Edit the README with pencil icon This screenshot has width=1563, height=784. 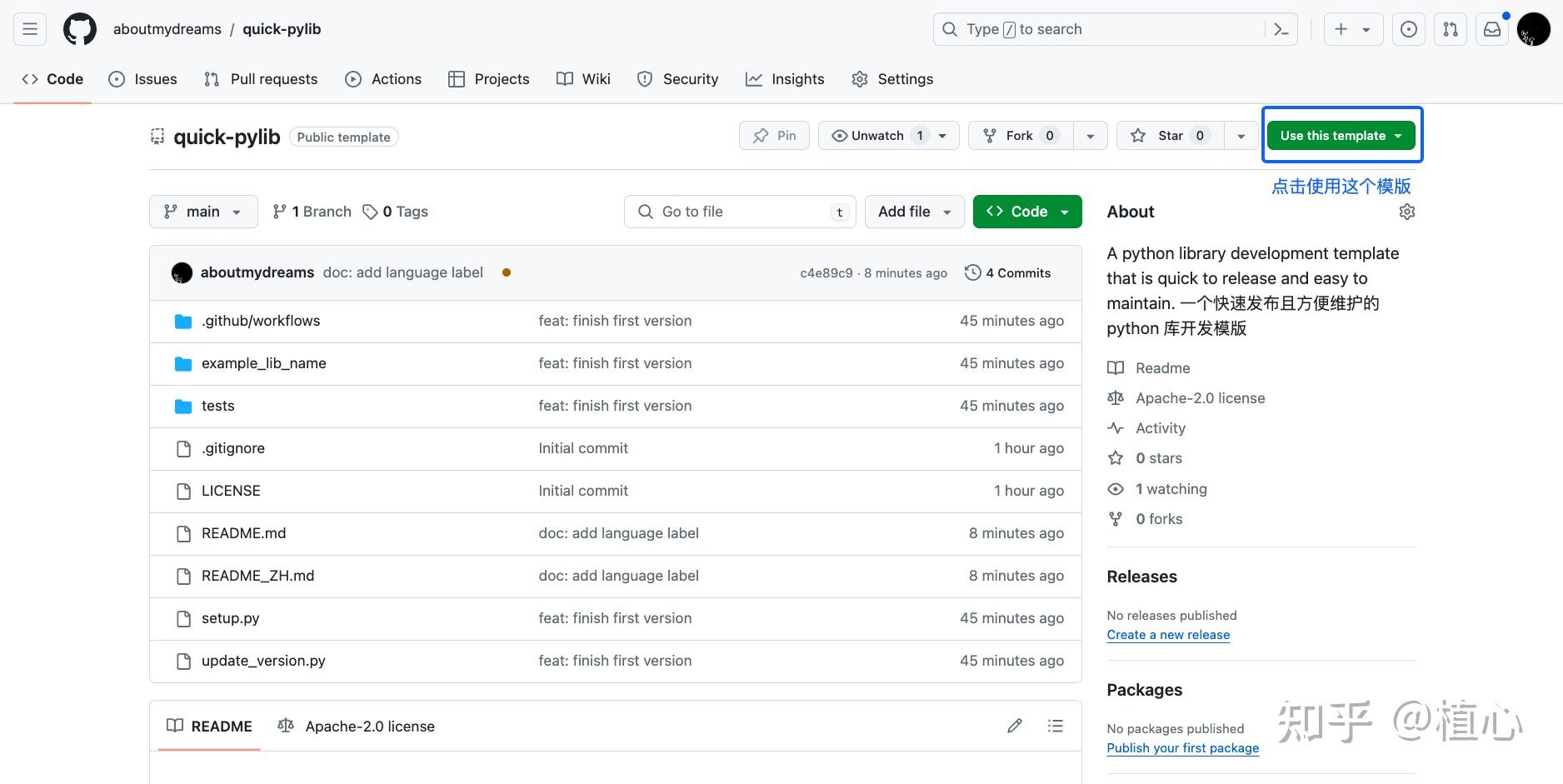(1015, 726)
